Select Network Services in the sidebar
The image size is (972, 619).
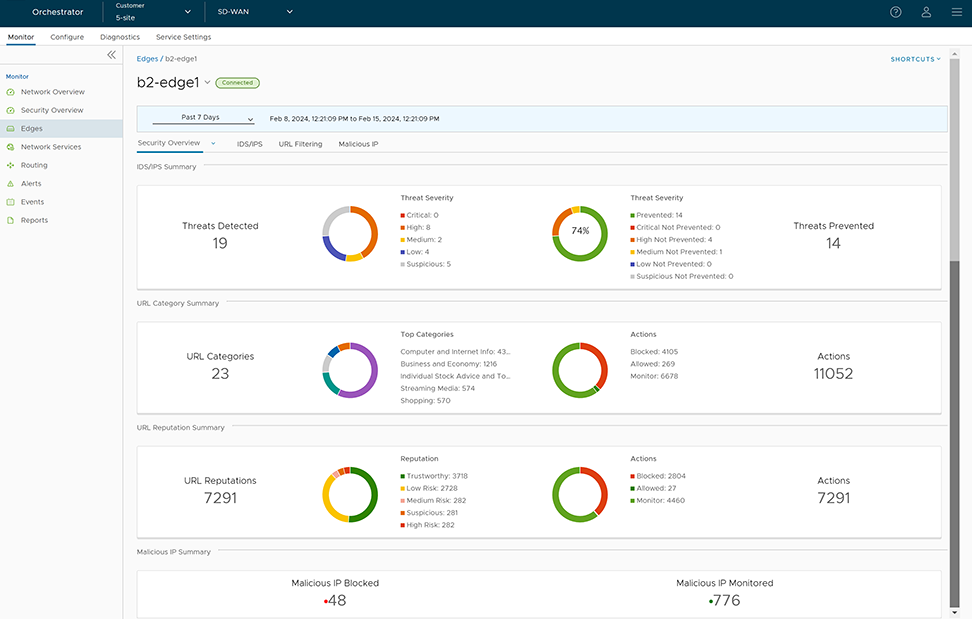coord(51,147)
